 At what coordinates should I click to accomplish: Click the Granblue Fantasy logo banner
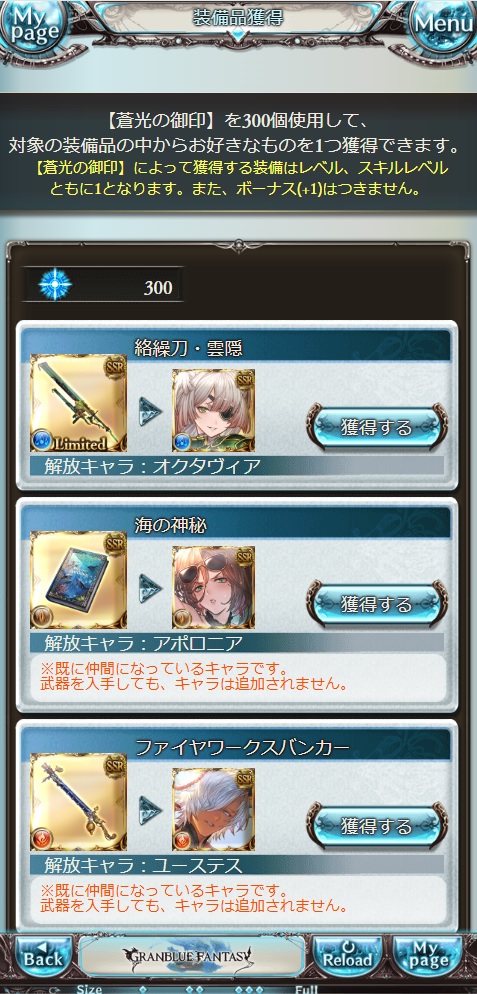pos(192,956)
